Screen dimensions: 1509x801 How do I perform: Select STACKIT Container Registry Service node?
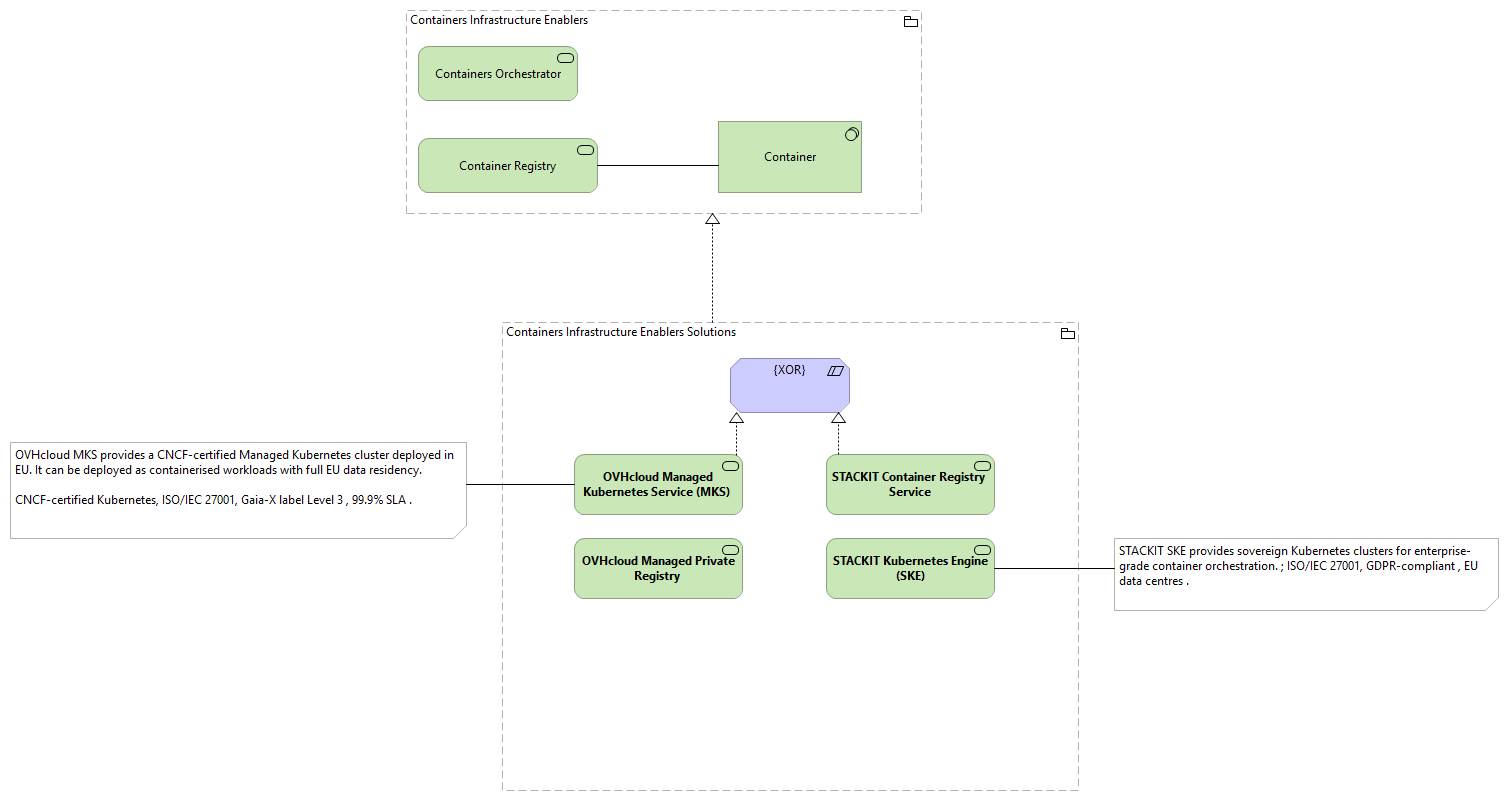(x=910, y=485)
